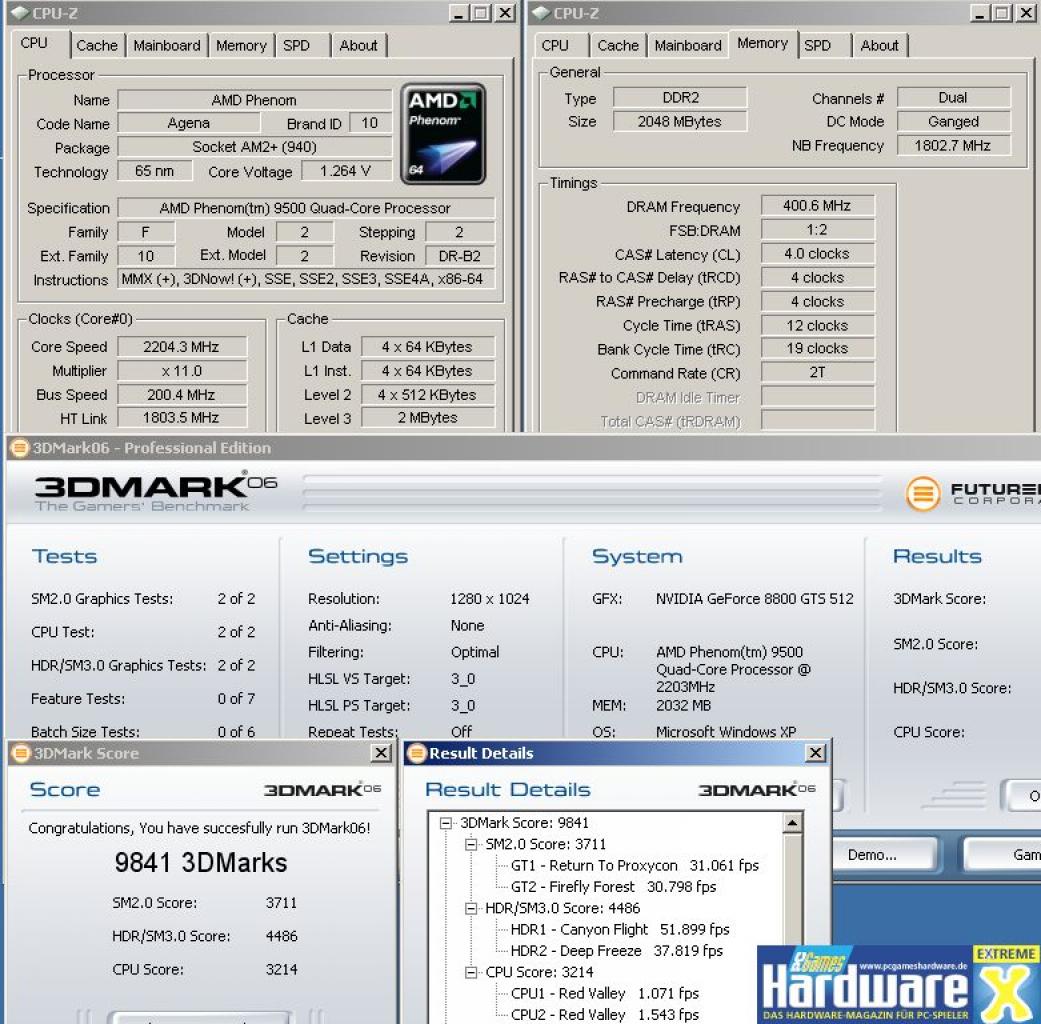Screen dimensions: 1041x1024
Task: Click the Core Speed 2204.3 MHz field
Action: tap(182, 347)
